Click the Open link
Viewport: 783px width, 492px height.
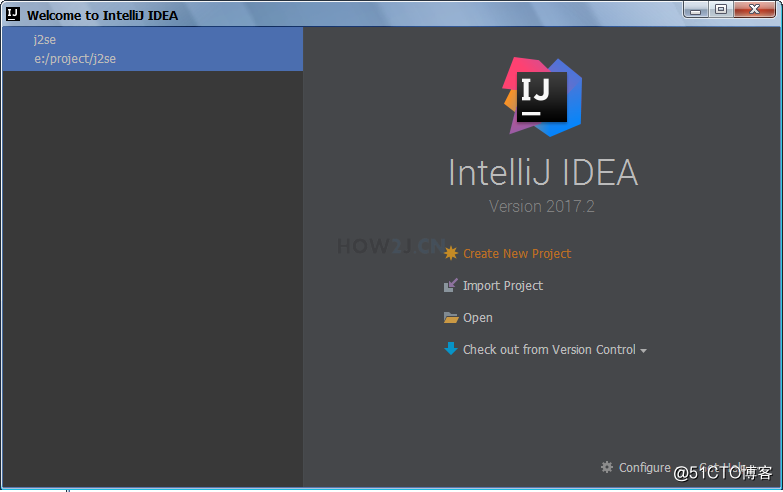point(477,318)
